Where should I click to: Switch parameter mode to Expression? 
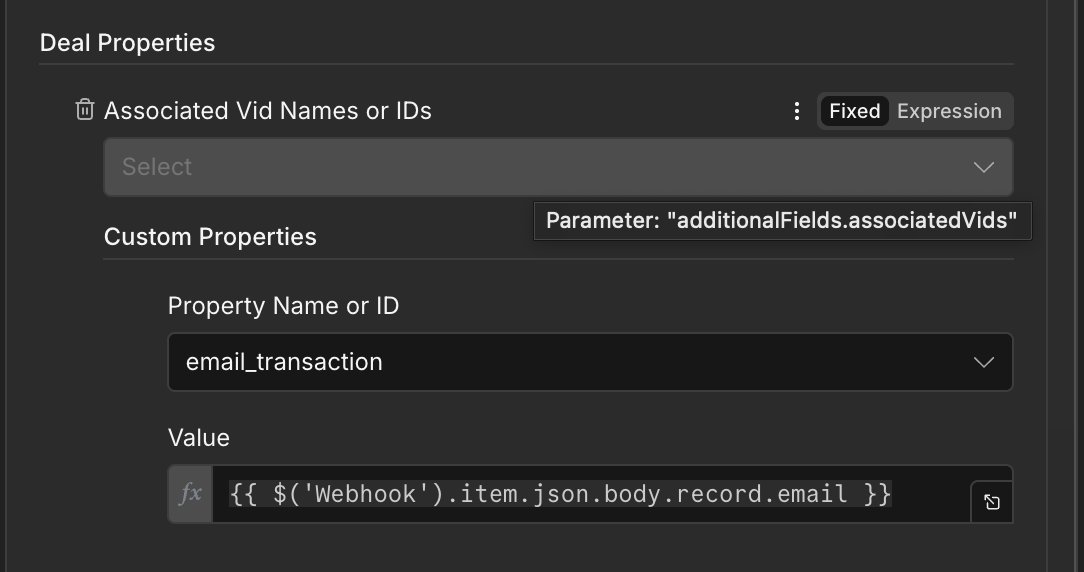point(949,111)
